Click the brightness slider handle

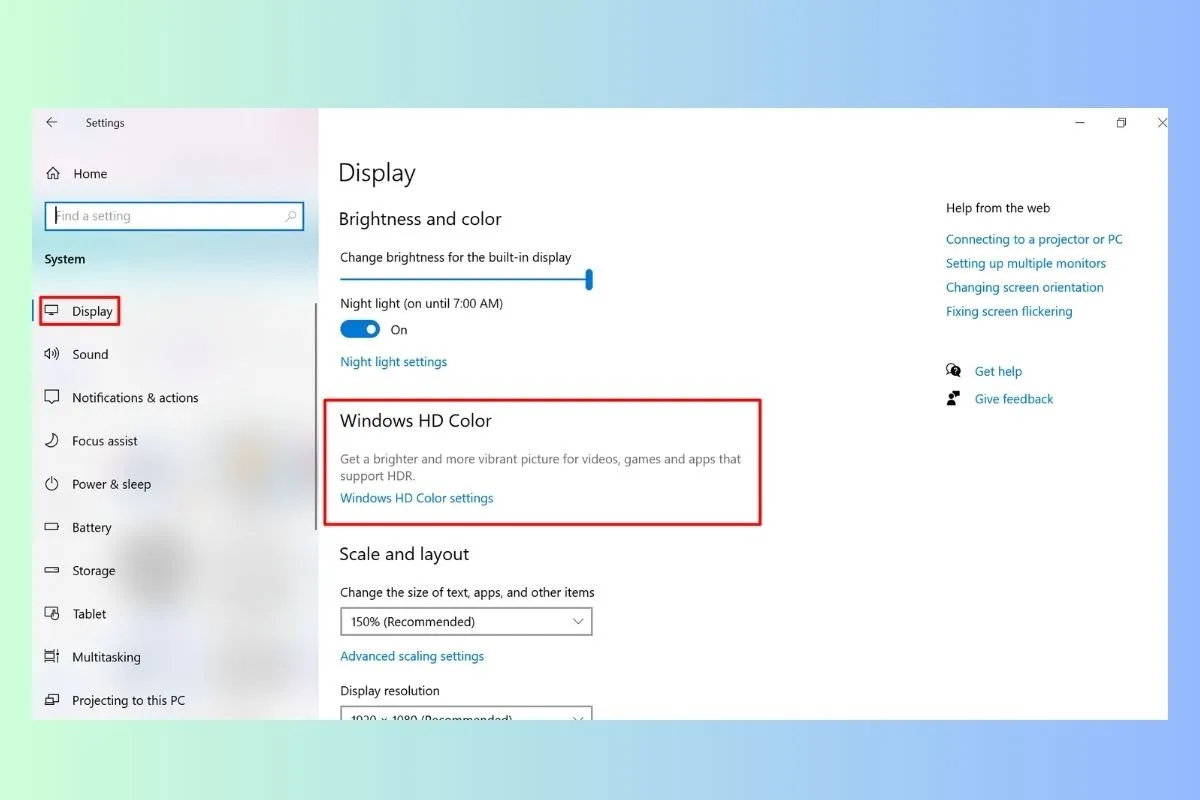click(x=589, y=280)
